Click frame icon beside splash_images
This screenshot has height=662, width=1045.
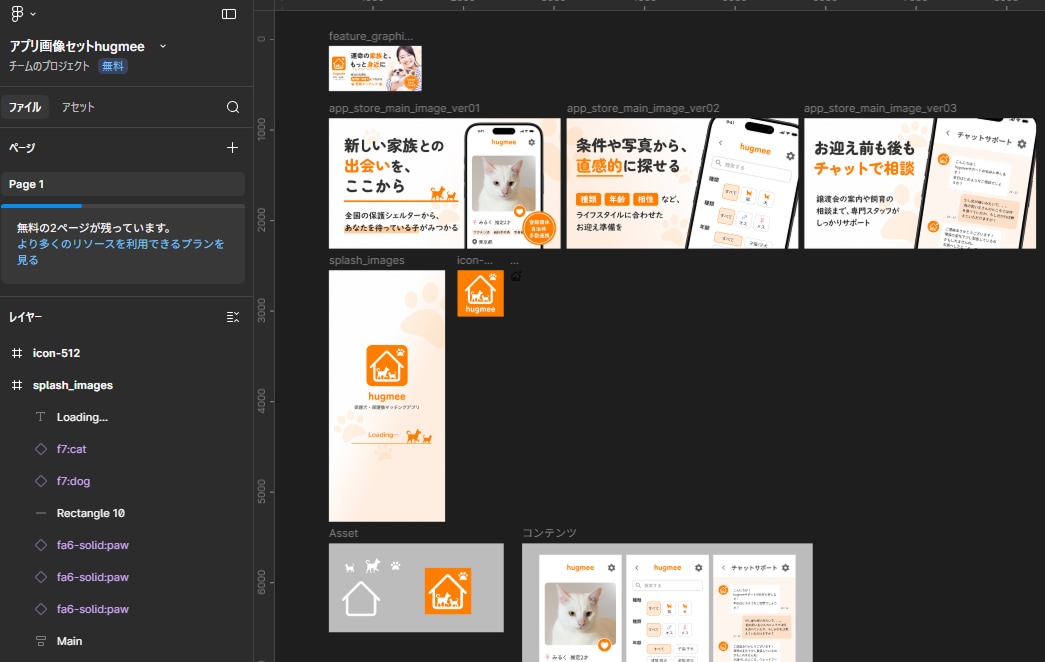click(17, 385)
